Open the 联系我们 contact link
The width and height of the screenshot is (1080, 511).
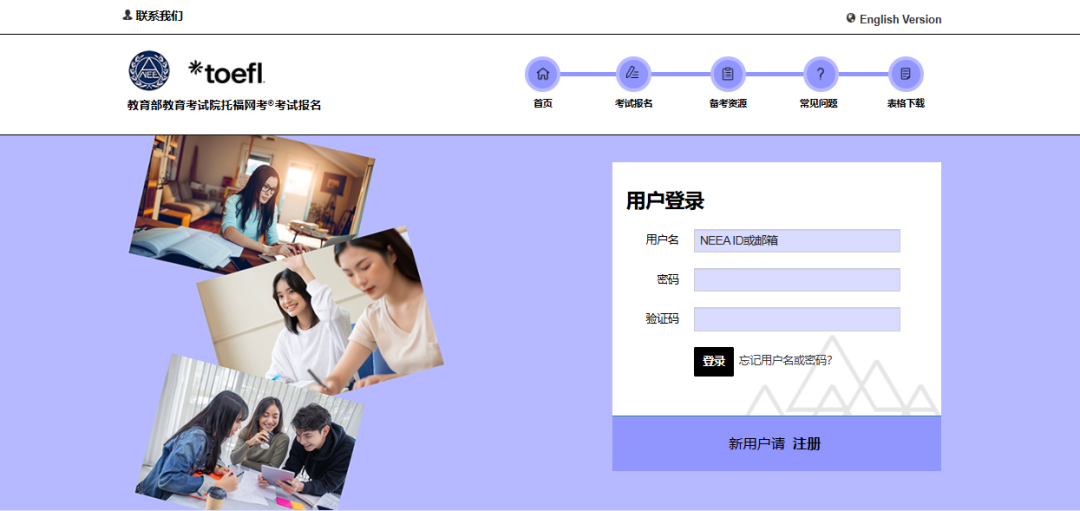pyautogui.click(x=159, y=15)
